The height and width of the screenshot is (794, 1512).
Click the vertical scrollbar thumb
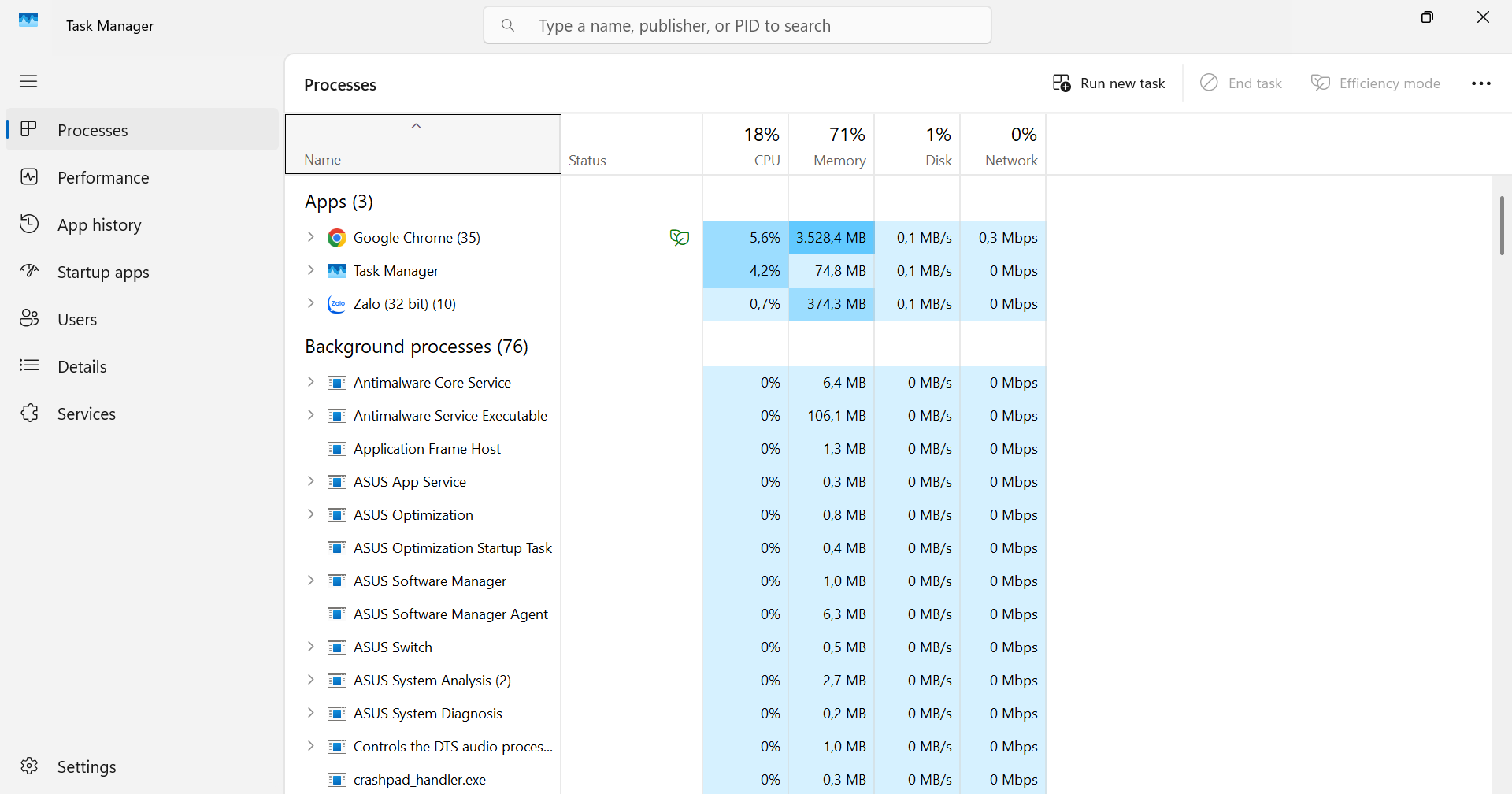point(1502,225)
